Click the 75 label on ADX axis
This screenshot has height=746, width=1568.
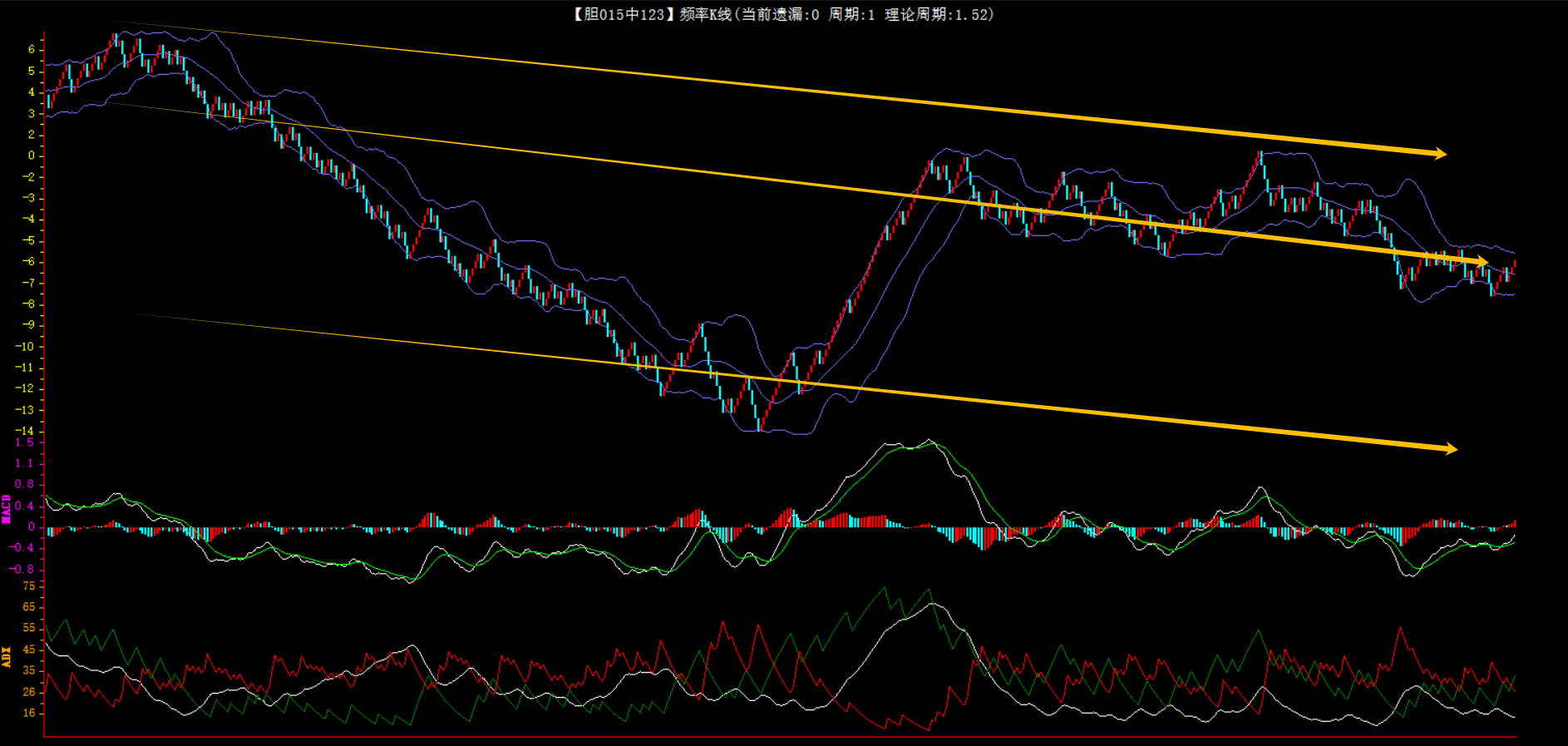coord(28,585)
